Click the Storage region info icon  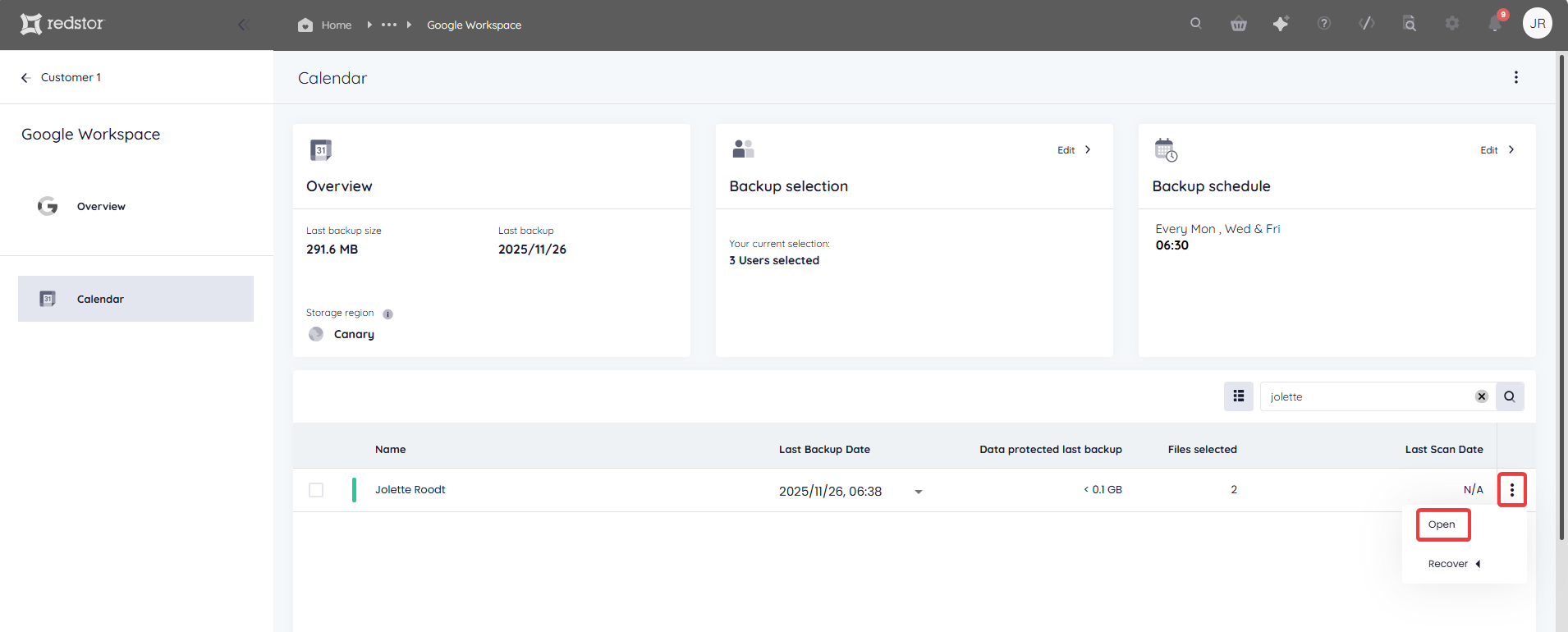click(388, 314)
